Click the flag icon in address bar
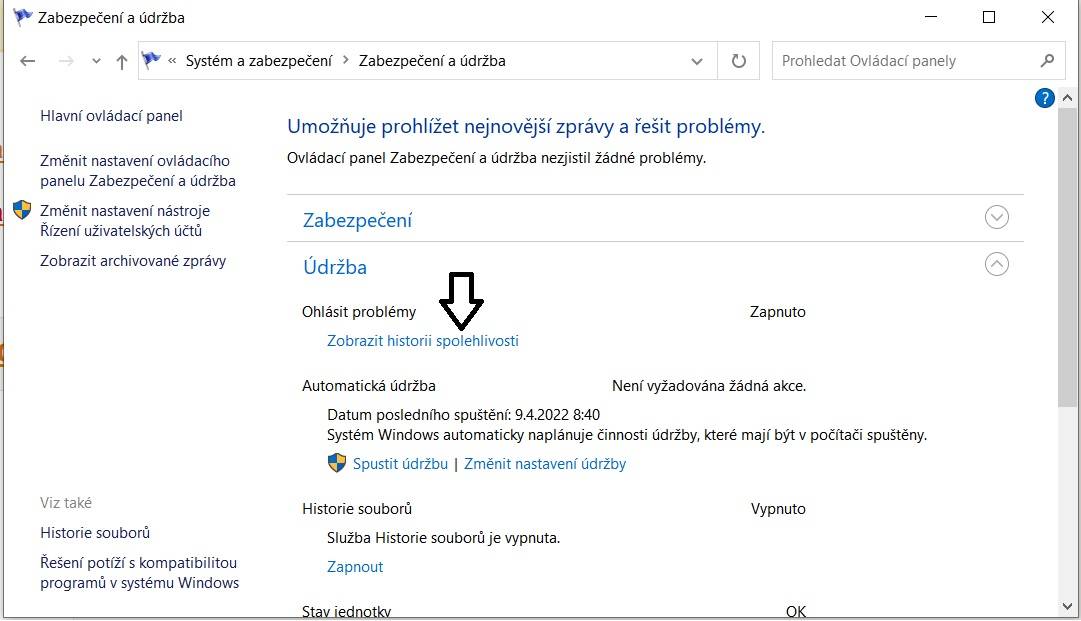Screen dimensions: 1081x621 click(x=151, y=61)
